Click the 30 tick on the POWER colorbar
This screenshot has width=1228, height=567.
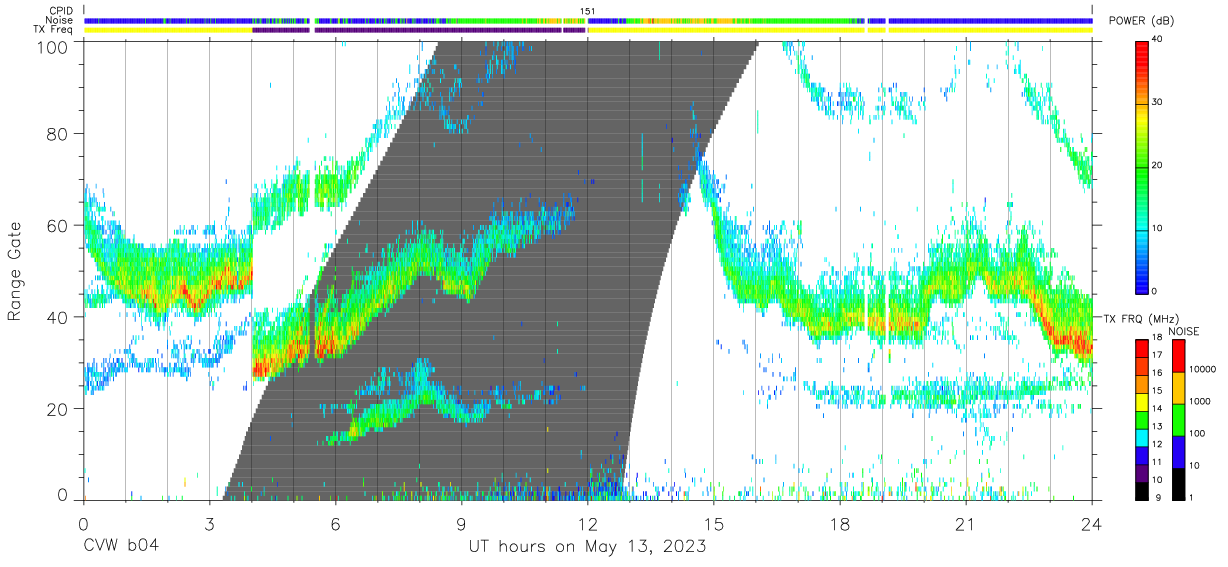pos(1158,102)
